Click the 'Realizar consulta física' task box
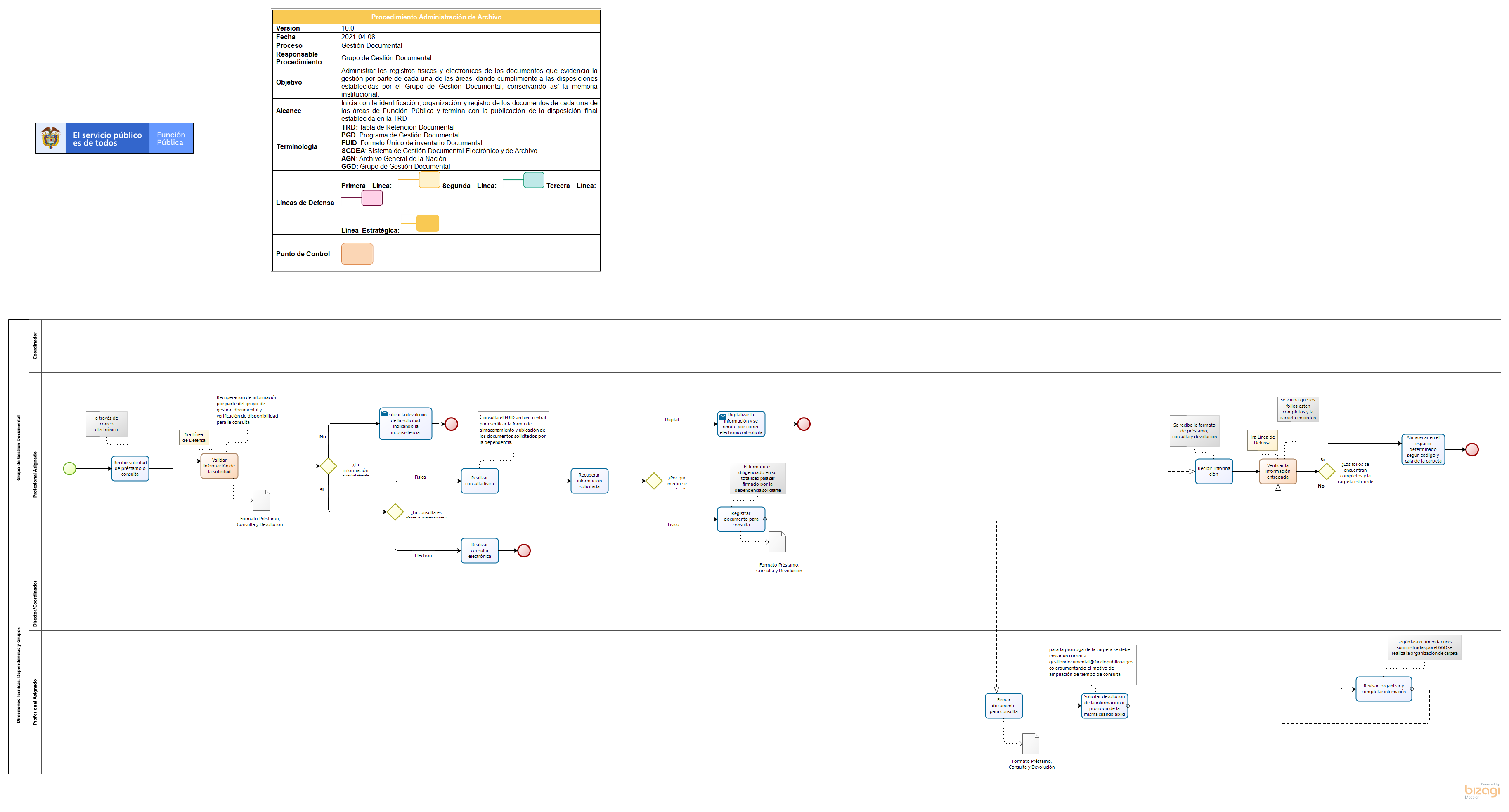This screenshot has width=1509, height=812. 479,481
